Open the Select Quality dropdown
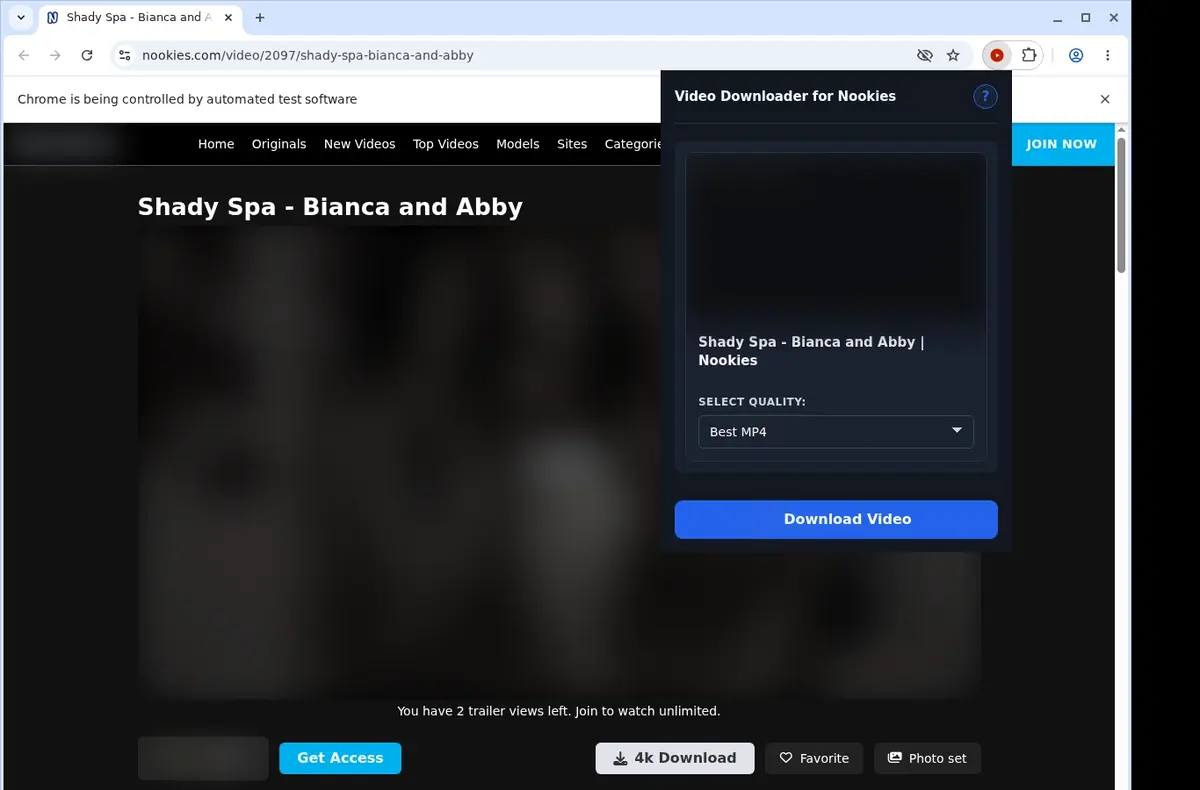Viewport: 1200px width, 790px height. click(836, 432)
